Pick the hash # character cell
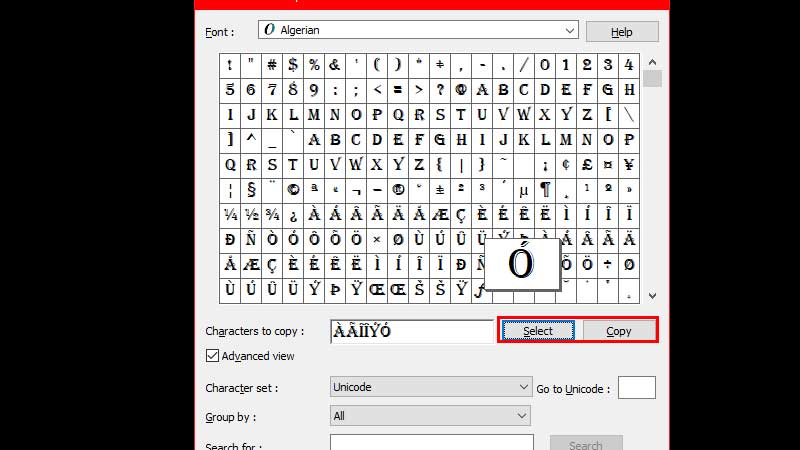Viewport: 800px width, 450px height. click(272, 65)
